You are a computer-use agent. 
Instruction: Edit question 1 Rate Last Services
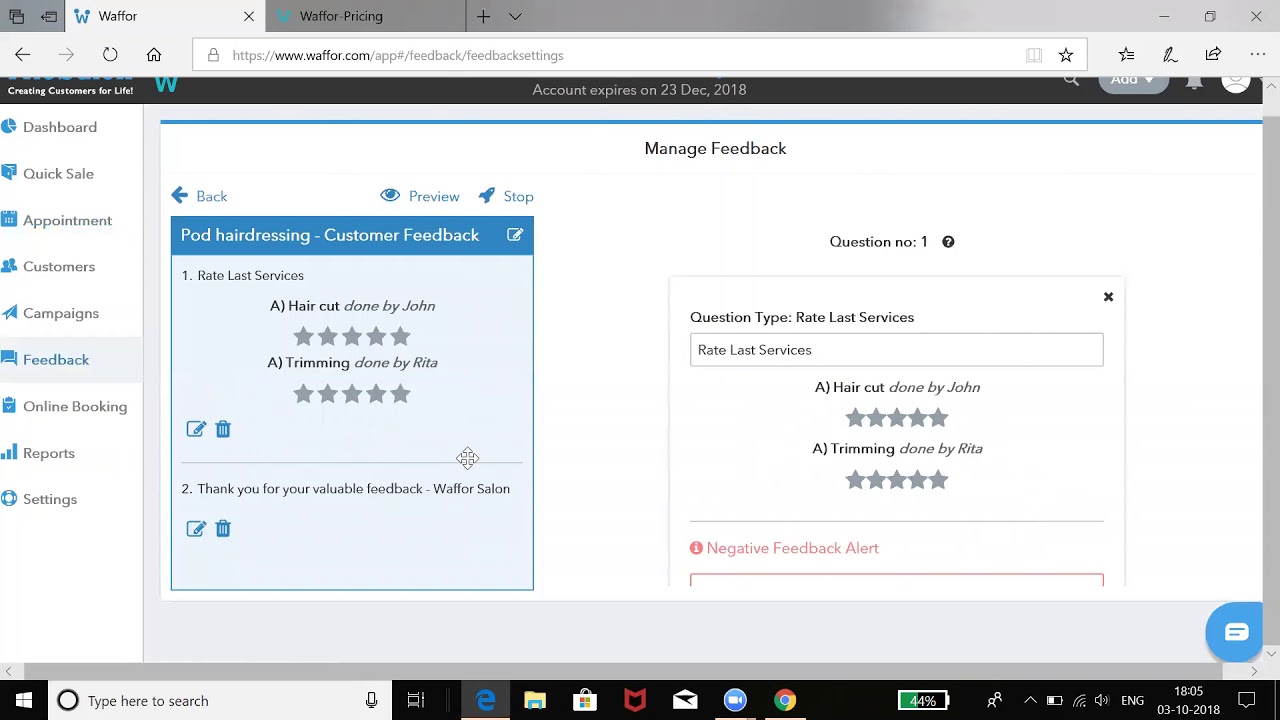point(196,429)
